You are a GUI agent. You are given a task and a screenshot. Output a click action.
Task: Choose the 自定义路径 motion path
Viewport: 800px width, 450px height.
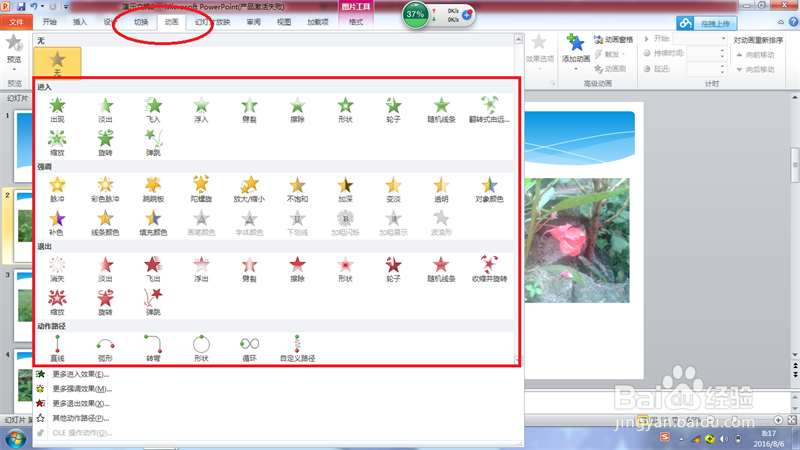click(x=297, y=348)
